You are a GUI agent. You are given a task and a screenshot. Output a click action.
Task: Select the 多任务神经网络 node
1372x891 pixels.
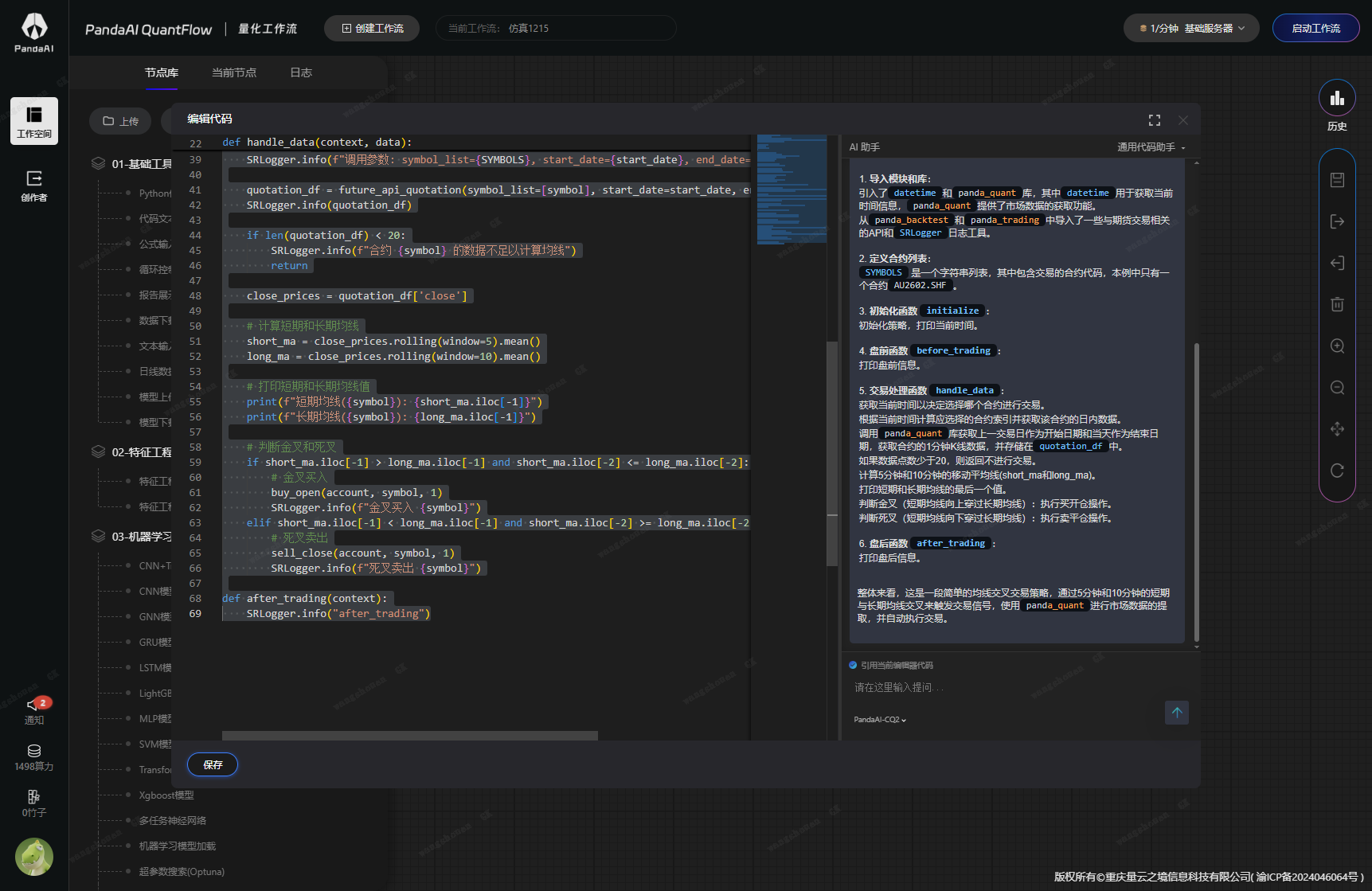coord(173,821)
